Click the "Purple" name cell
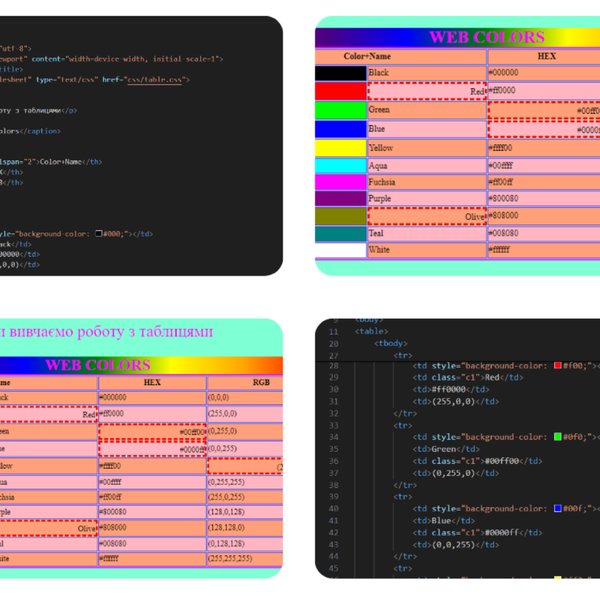Image resolution: width=600 pixels, height=600 pixels. tap(427, 199)
